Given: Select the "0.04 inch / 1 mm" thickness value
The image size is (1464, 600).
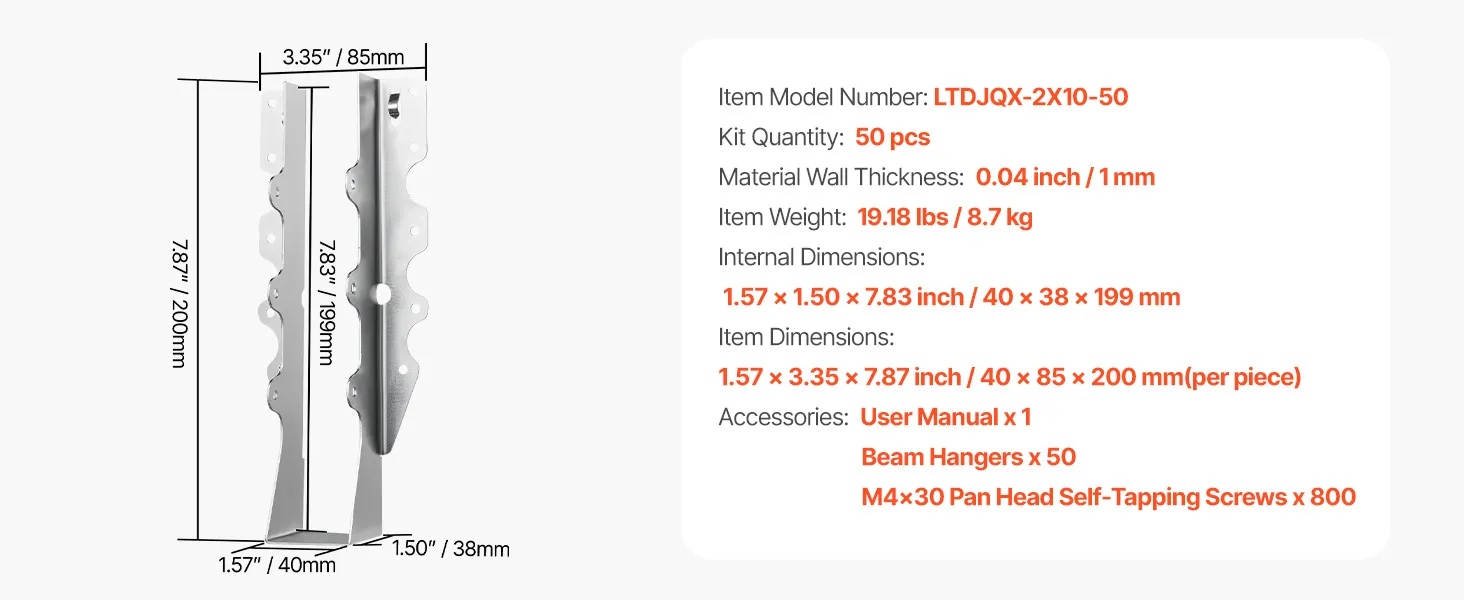Looking at the screenshot, I should pyautogui.click(x=1065, y=177).
